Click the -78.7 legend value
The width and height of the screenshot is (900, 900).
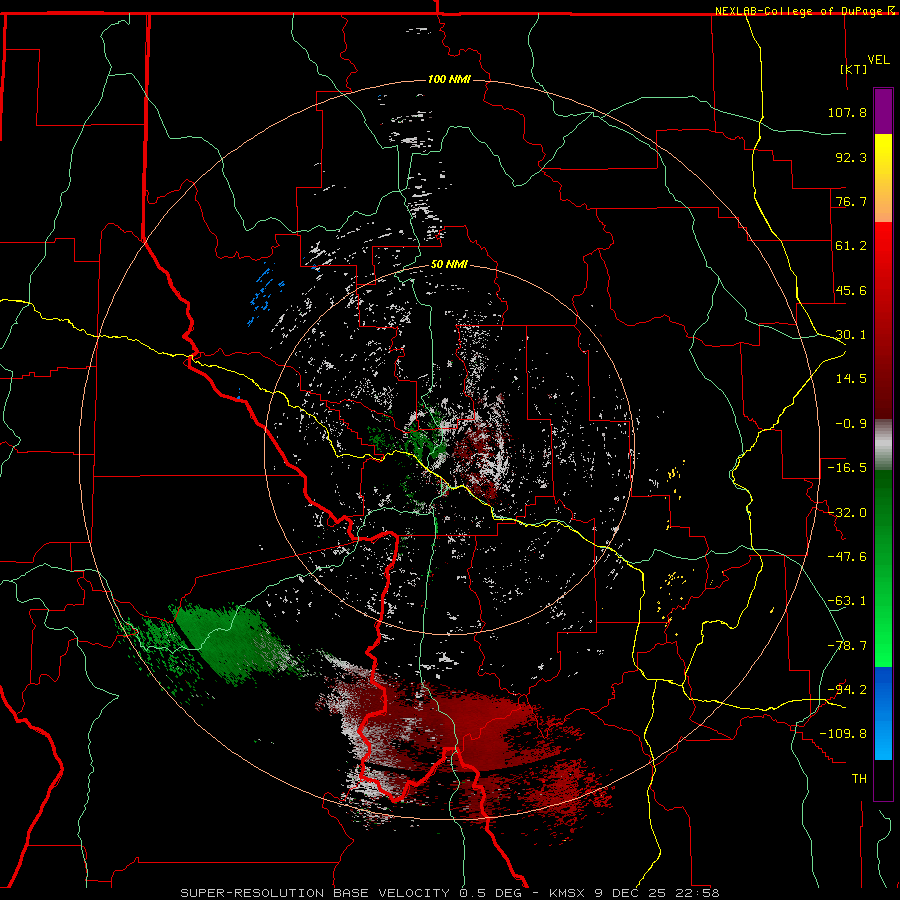coord(847,646)
